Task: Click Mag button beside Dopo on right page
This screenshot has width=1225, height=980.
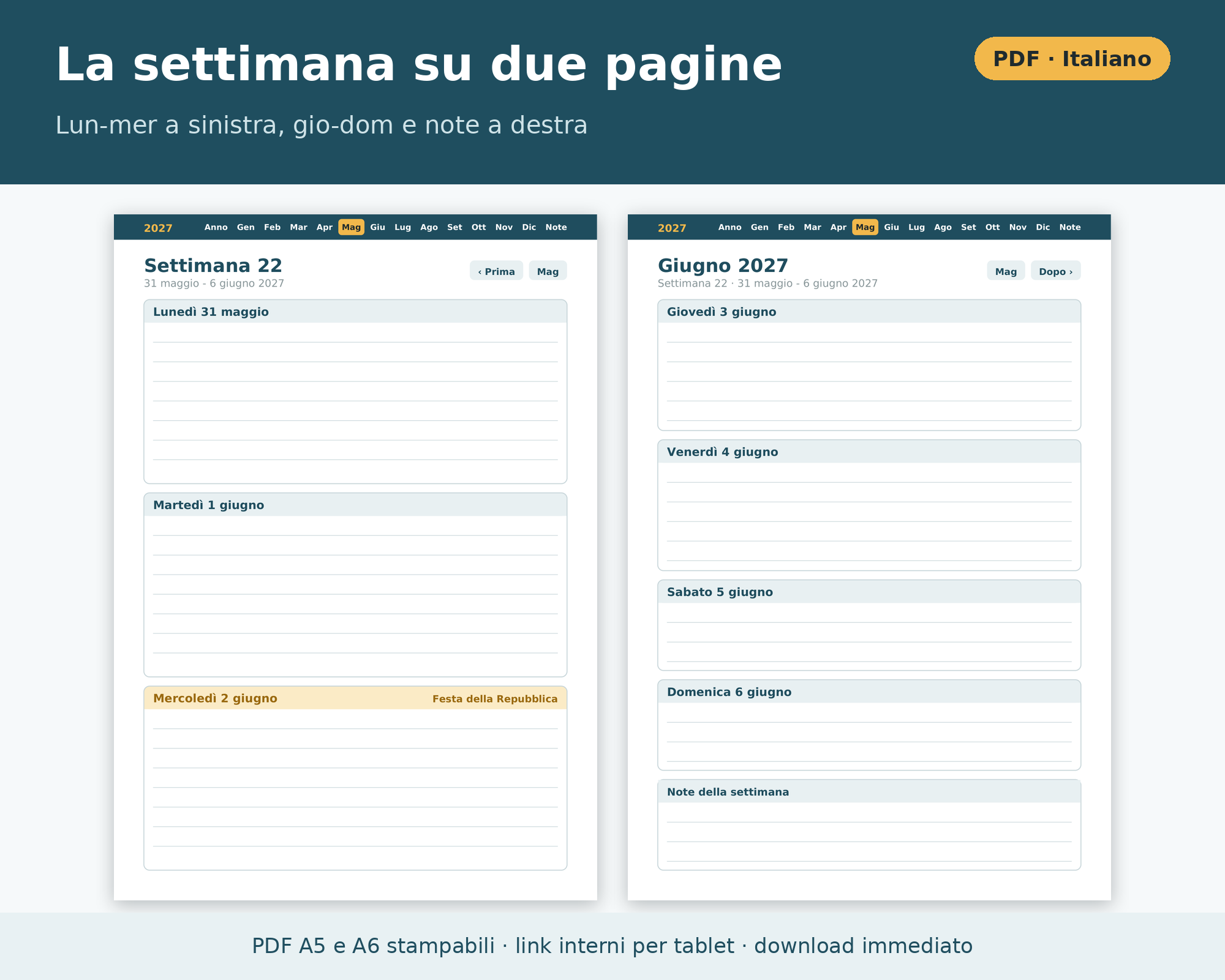Action: (x=1006, y=271)
